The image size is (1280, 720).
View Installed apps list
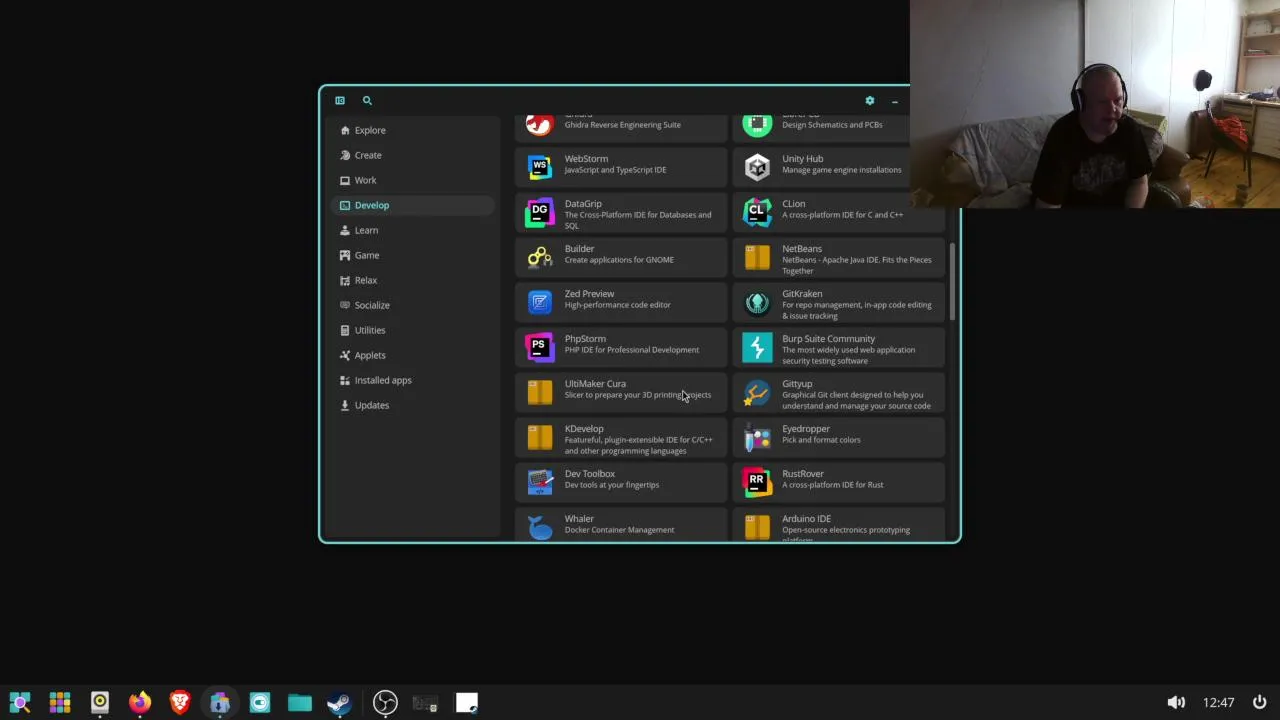(411, 380)
